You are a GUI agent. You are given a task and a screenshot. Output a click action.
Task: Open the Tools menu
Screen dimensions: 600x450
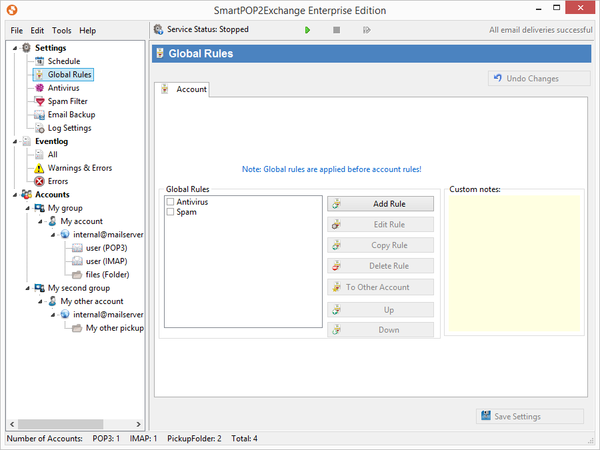coord(62,31)
